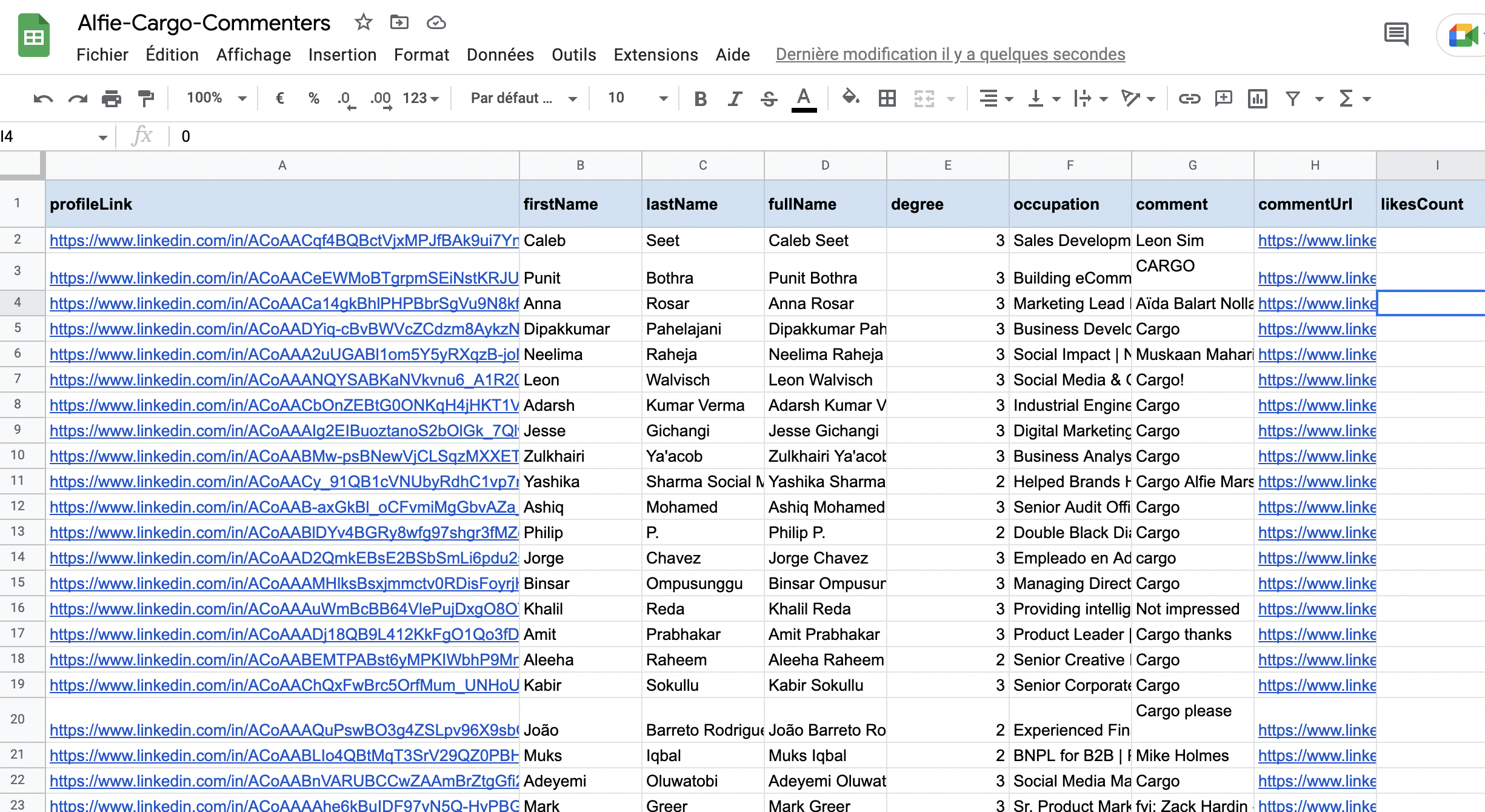Select column E header
1485x812 pixels.
(x=948, y=165)
